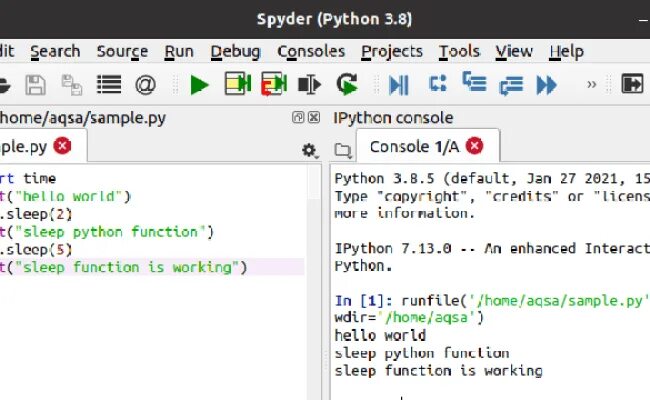
Task: Click the debug step into icon
Action: point(474,82)
